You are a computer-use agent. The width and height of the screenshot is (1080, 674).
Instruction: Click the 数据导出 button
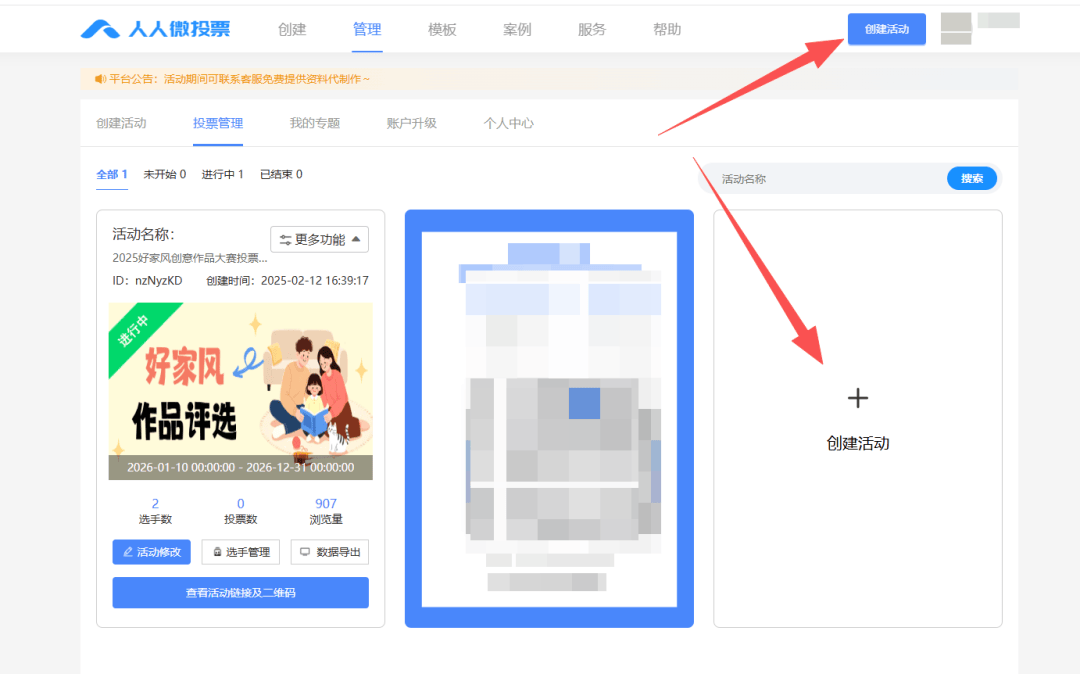pos(330,552)
